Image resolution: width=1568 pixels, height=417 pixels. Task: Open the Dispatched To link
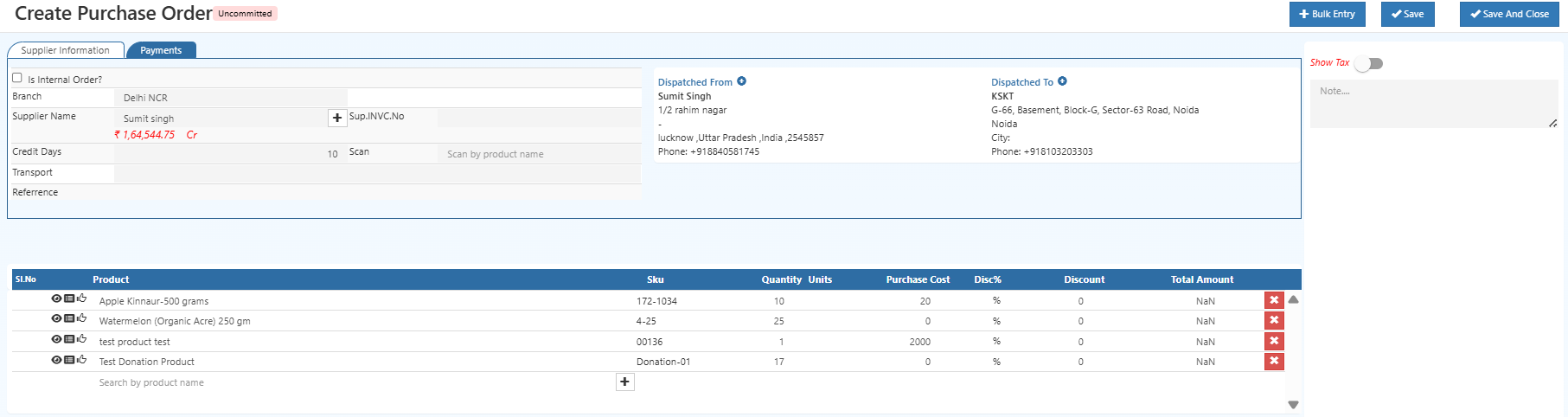click(1022, 82)
